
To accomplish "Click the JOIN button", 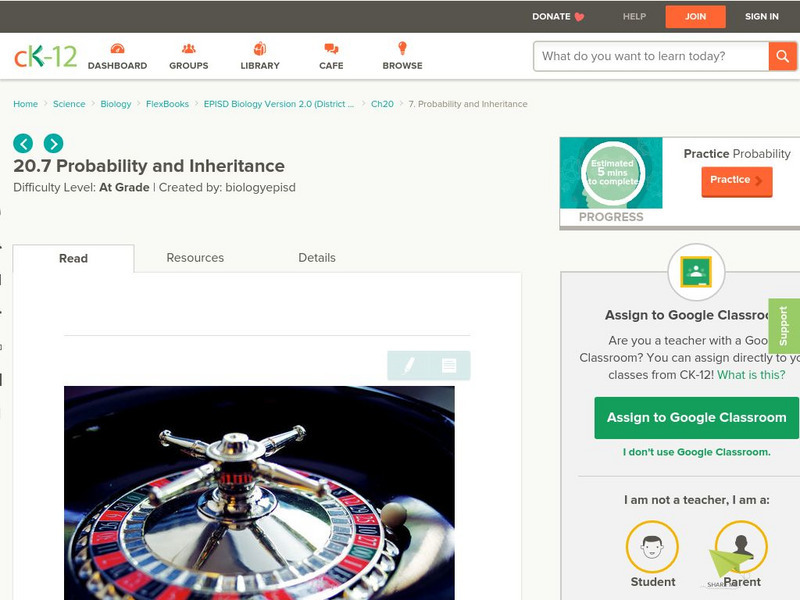I will coord(695,17).
